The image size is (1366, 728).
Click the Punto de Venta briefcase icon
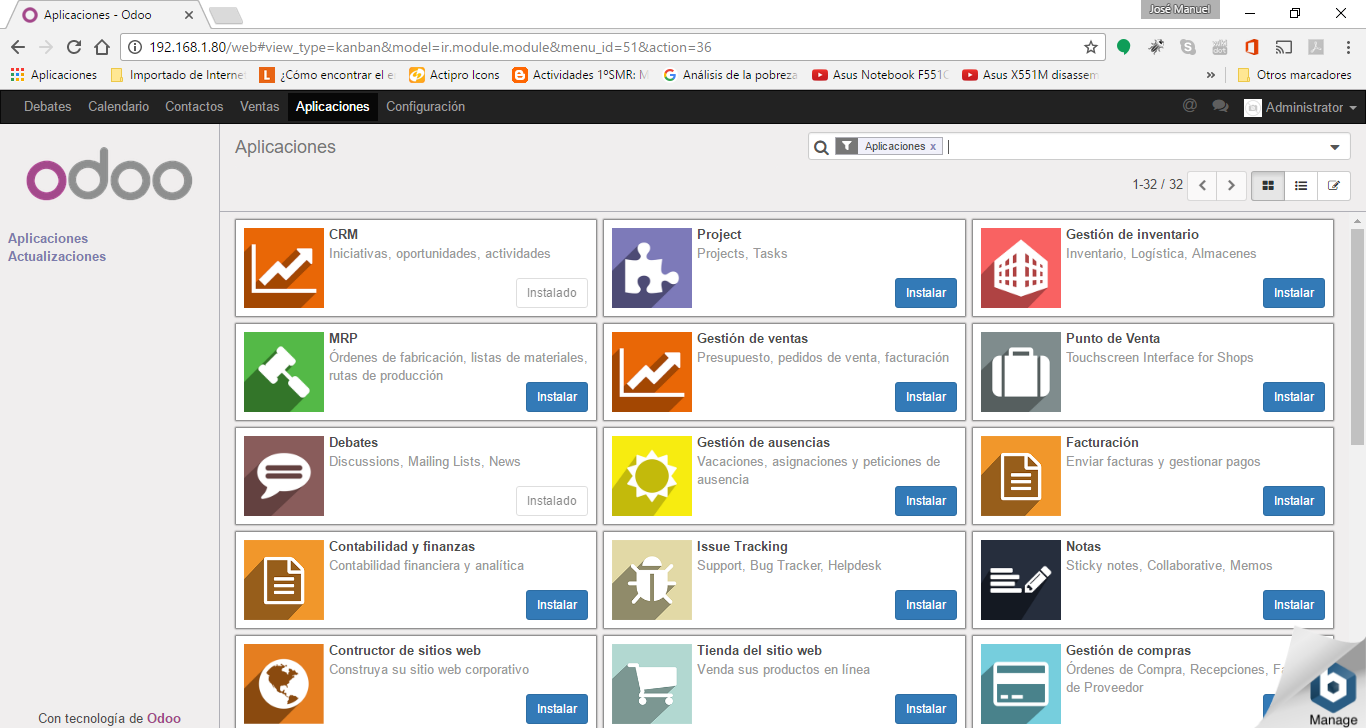click(x=1020, y=372)
